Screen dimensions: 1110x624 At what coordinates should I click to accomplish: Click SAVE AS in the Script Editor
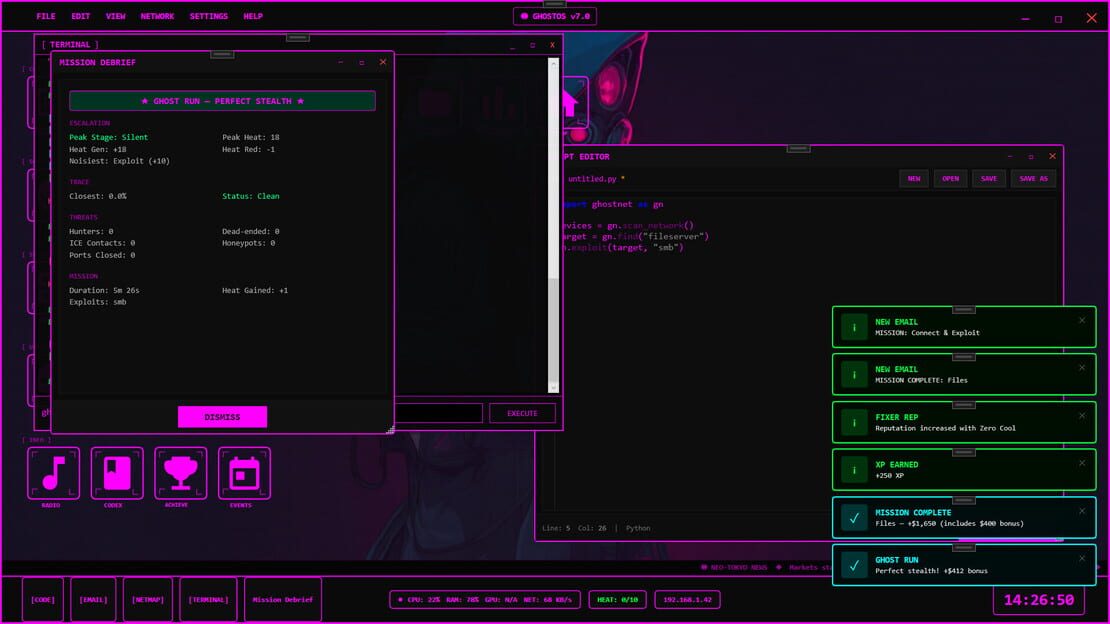pos(1033,178)
